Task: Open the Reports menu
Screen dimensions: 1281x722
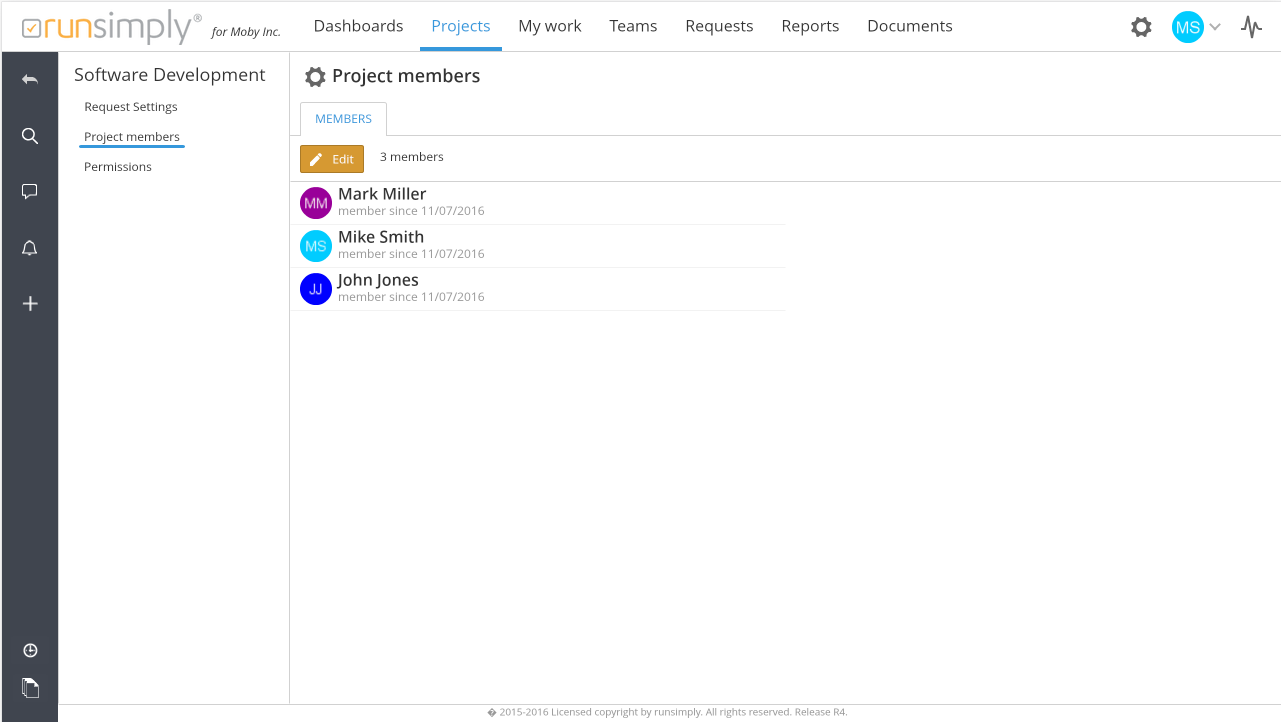Action: point(810,26)
